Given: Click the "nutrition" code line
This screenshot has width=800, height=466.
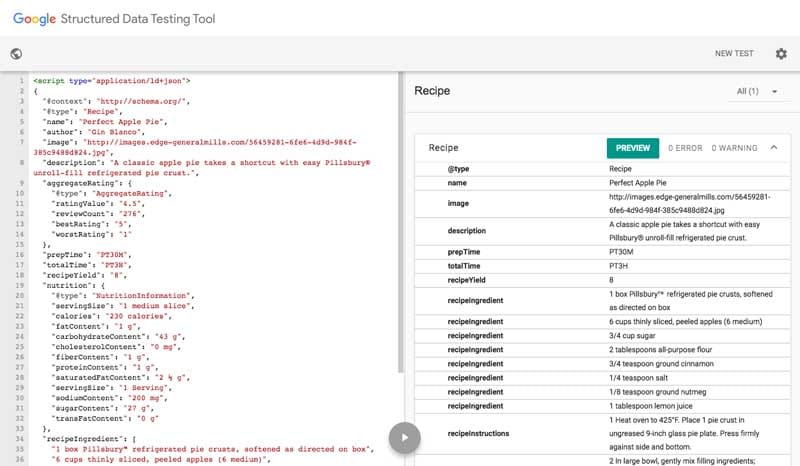Looking at the screenshot, I should coord(73,285).
